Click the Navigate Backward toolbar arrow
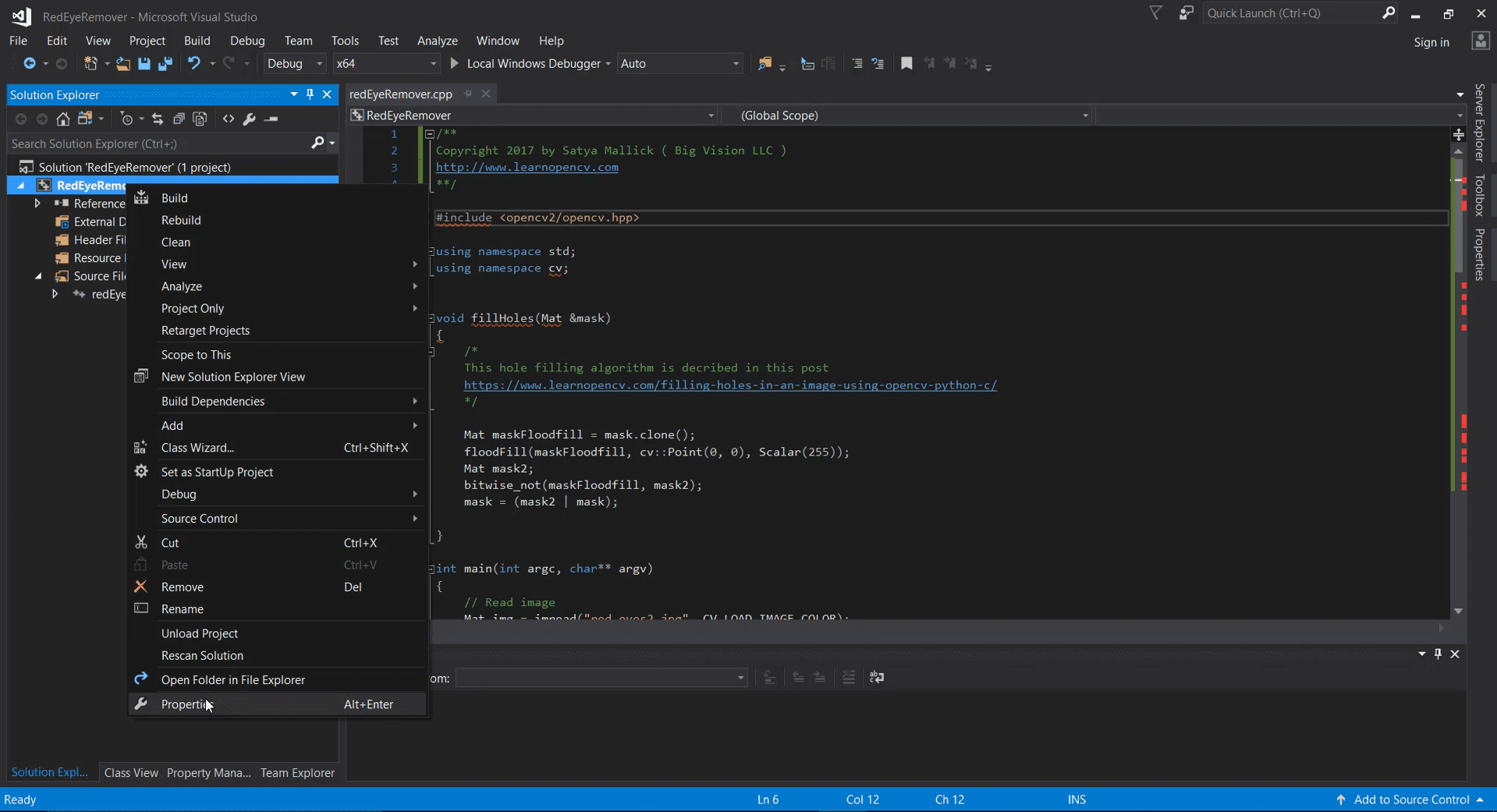The image size is (1497, 812). (x=30, y=63)
